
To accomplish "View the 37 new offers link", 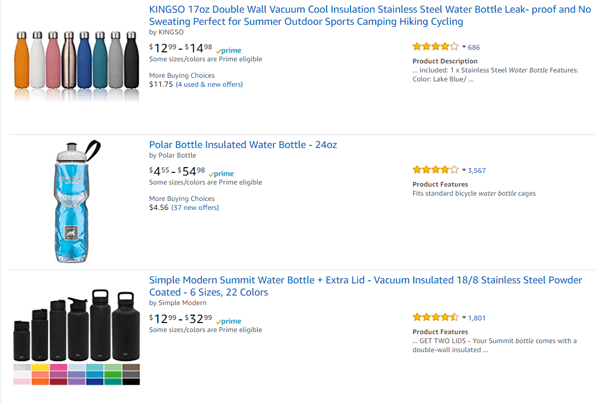I will coord(195,208).
